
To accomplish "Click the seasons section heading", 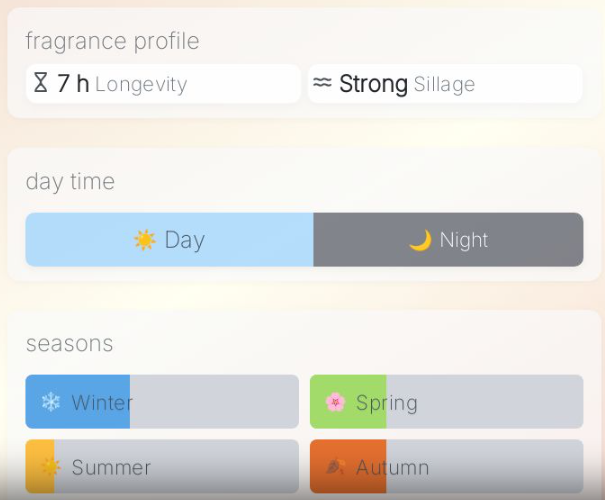I will (69, 344).
